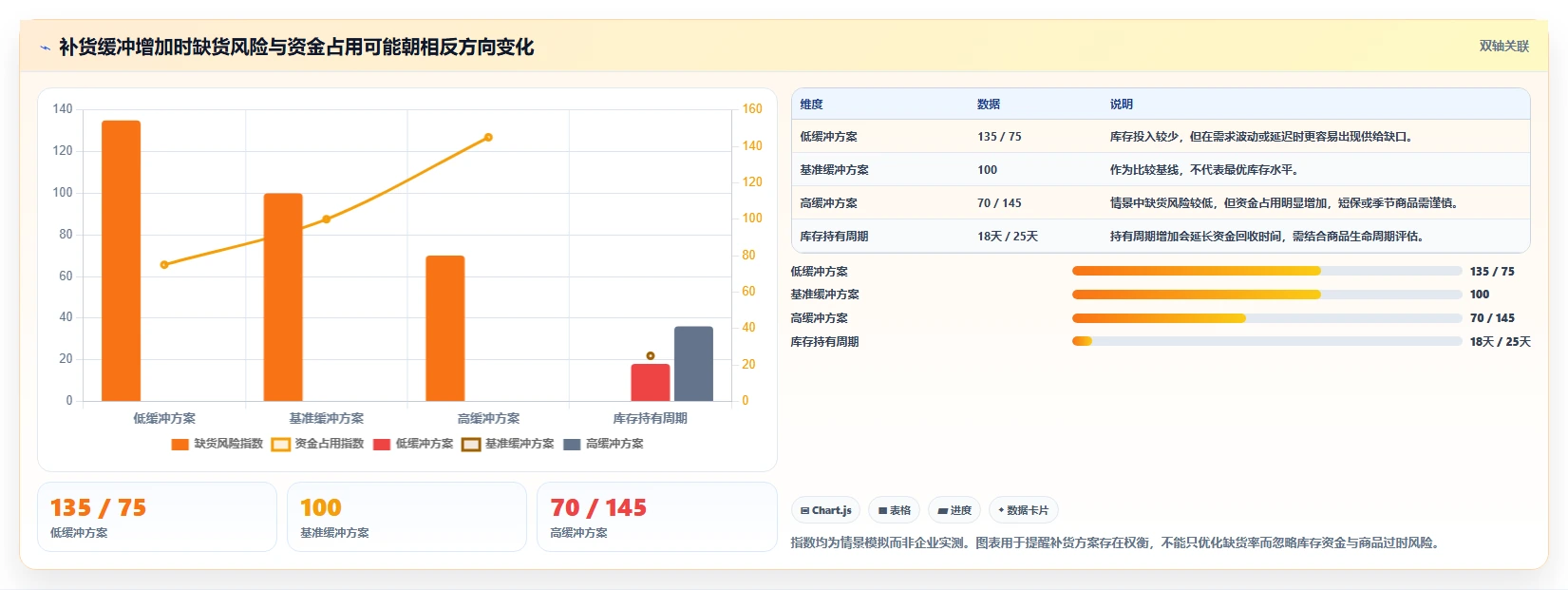Viewport: 1568px width, 590px height.
Task: Click the 数据 column header
Action: 989,105
